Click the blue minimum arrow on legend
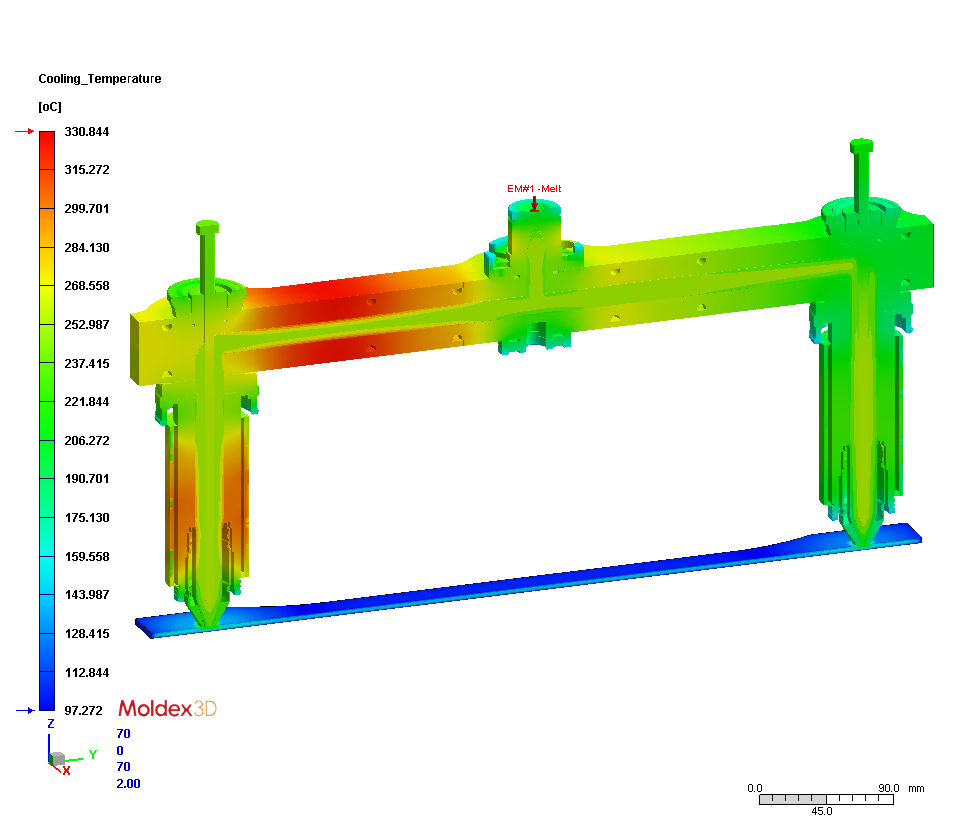 pos(24,710)
